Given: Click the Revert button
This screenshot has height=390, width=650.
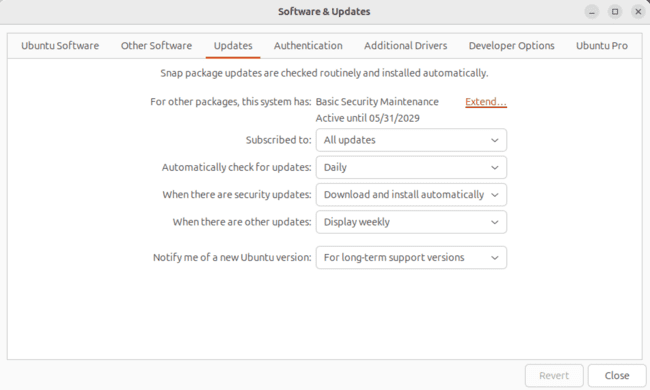Looking at the screenshot, I should click(x=554, y=375).
